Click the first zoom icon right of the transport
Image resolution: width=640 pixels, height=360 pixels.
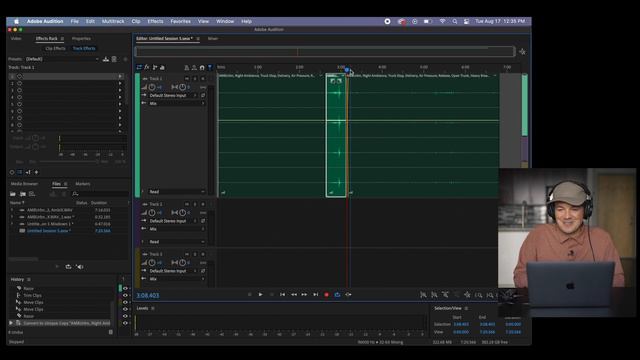pyautogui.click(x=423, y=295)
